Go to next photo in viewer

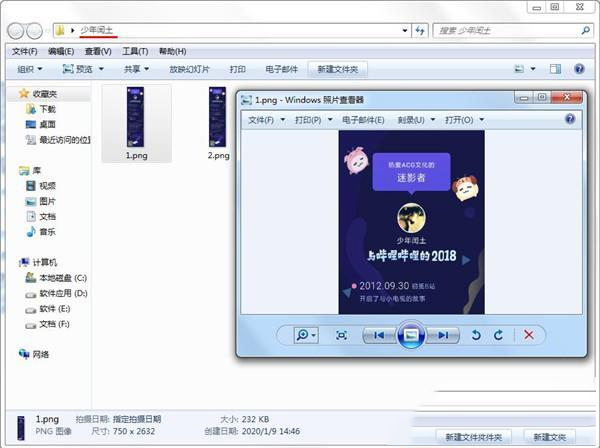click(x=441, y=335)
